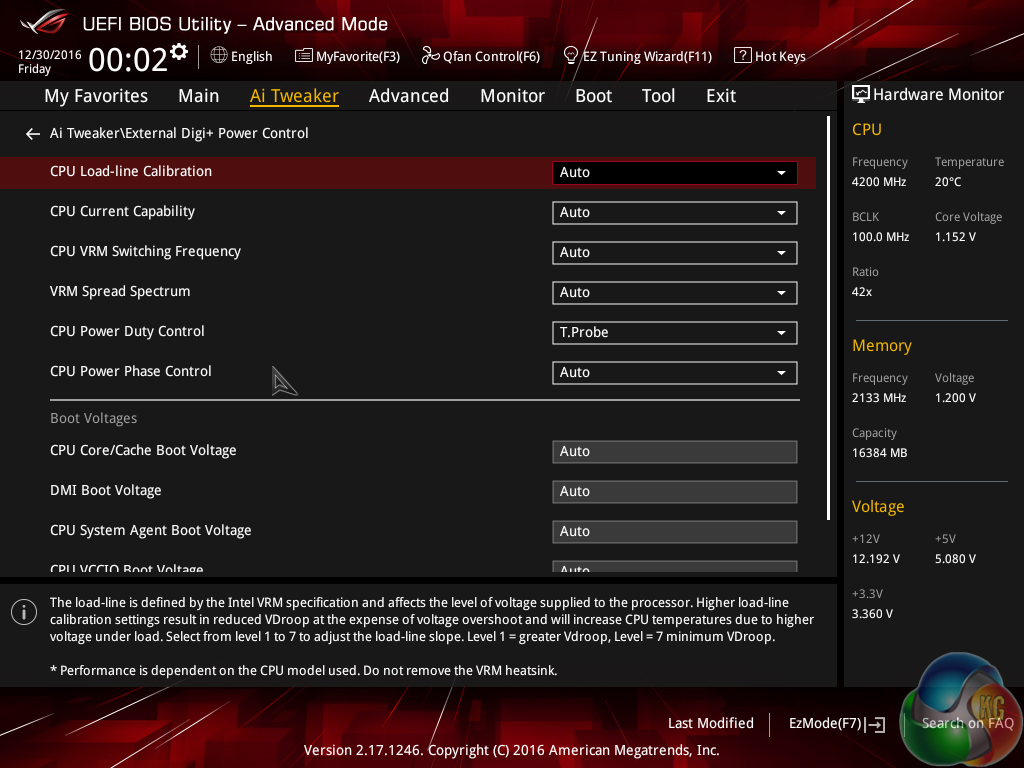Open the CPU Current Capability dropdown
This screenshot has height=768, width=1024.
pyautogui.click(x=674, y=212)
